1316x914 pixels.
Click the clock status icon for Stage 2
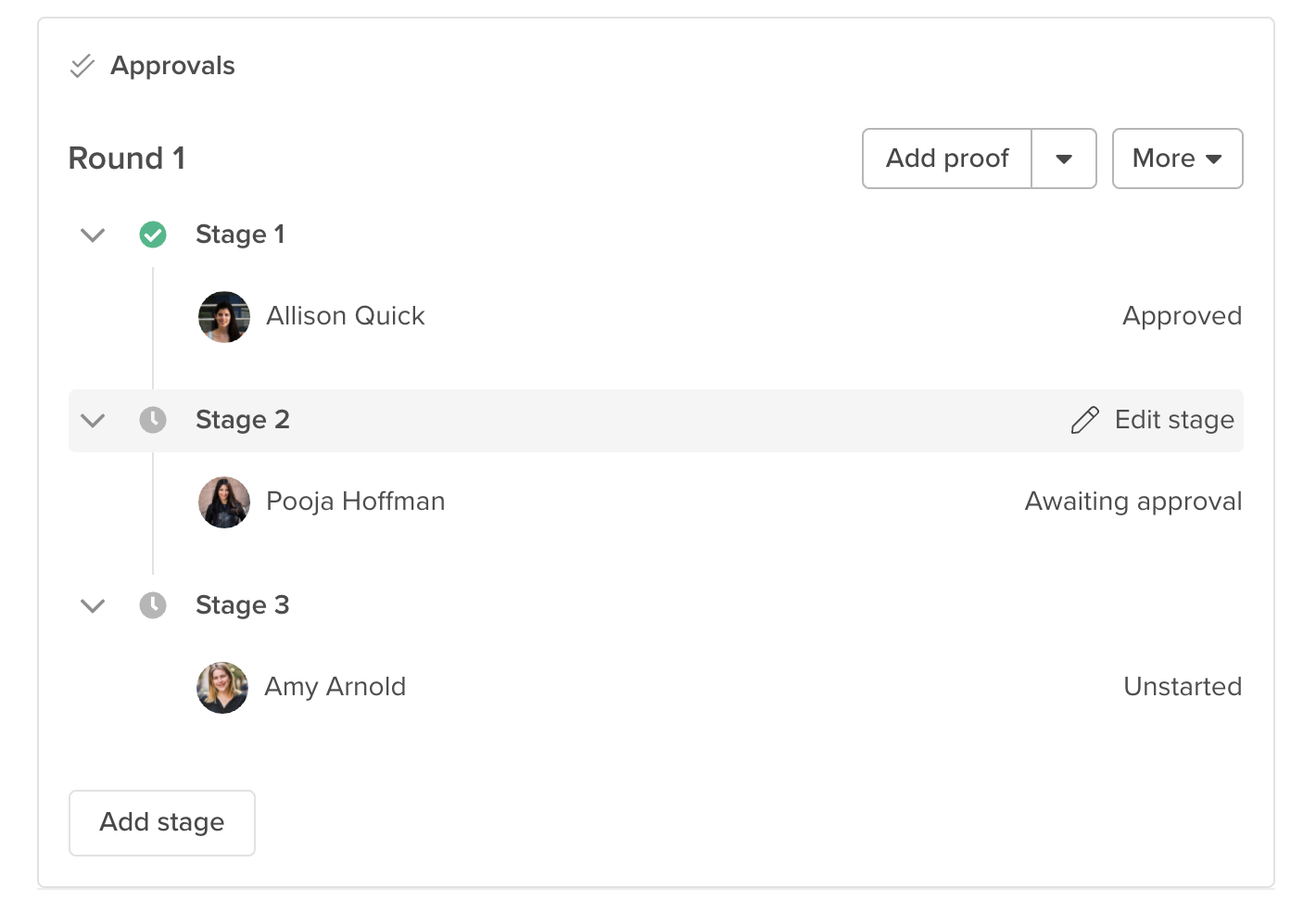[x=153, y=420]
